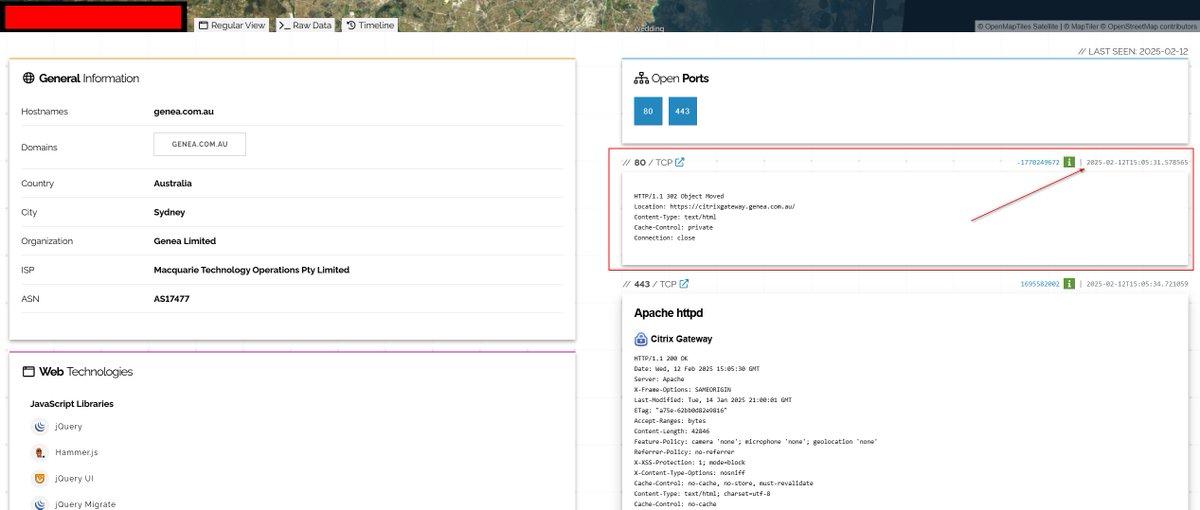Click the Citrix Gateway label
The height and width of the screenshot is (510, 1200).
tap(681, 339)
